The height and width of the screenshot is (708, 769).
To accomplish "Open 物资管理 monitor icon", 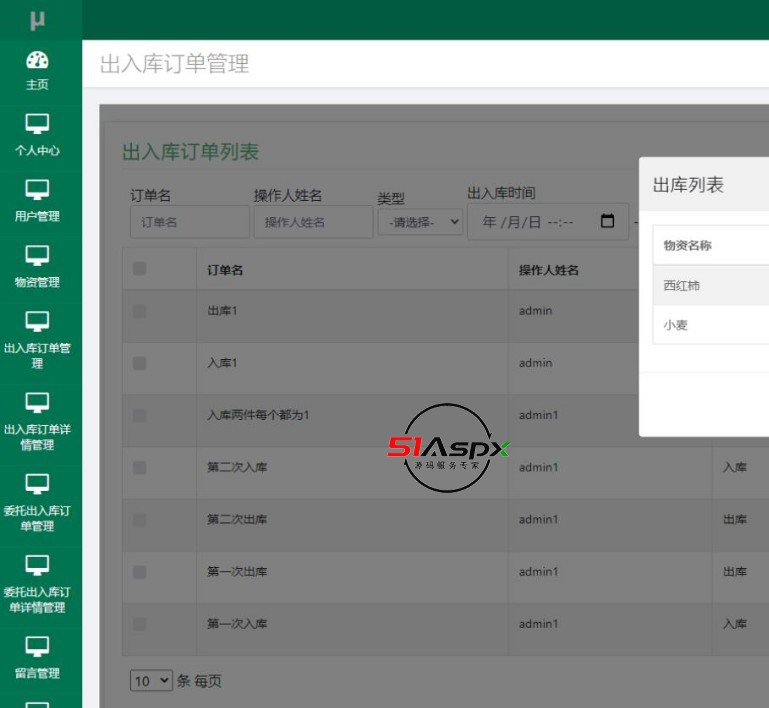I will (x=37, y=255).
